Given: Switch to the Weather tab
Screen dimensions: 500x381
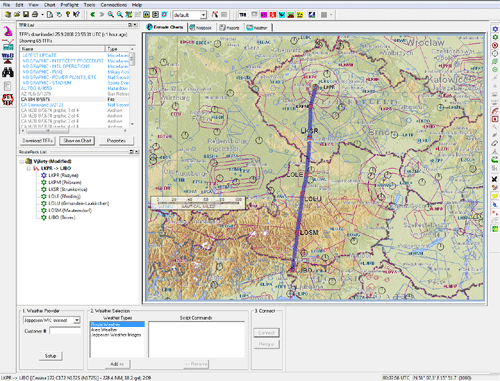Looking at the screenshot, I should pos(257,28).
